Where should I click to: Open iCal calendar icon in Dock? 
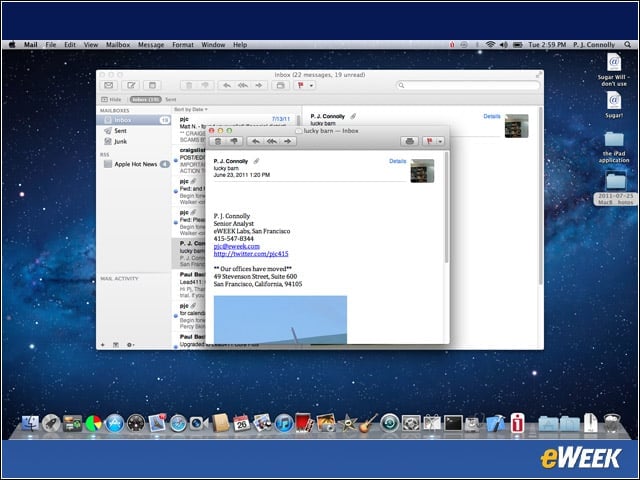(241, 423)
